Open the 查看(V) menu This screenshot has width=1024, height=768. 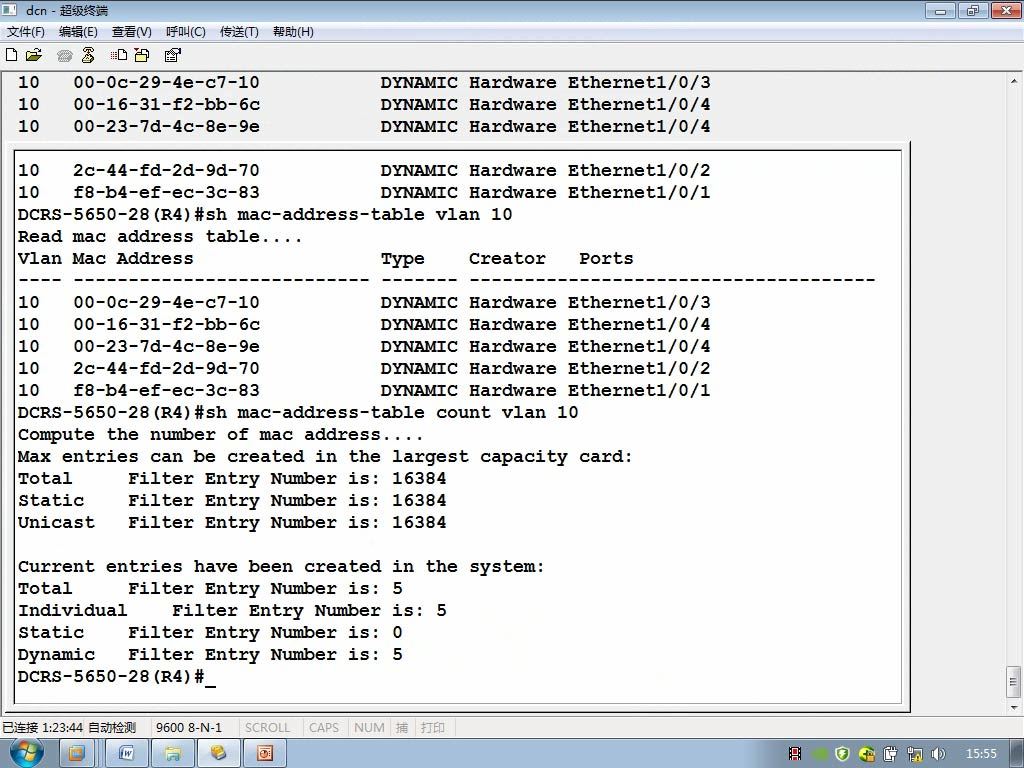click(132, 32)
